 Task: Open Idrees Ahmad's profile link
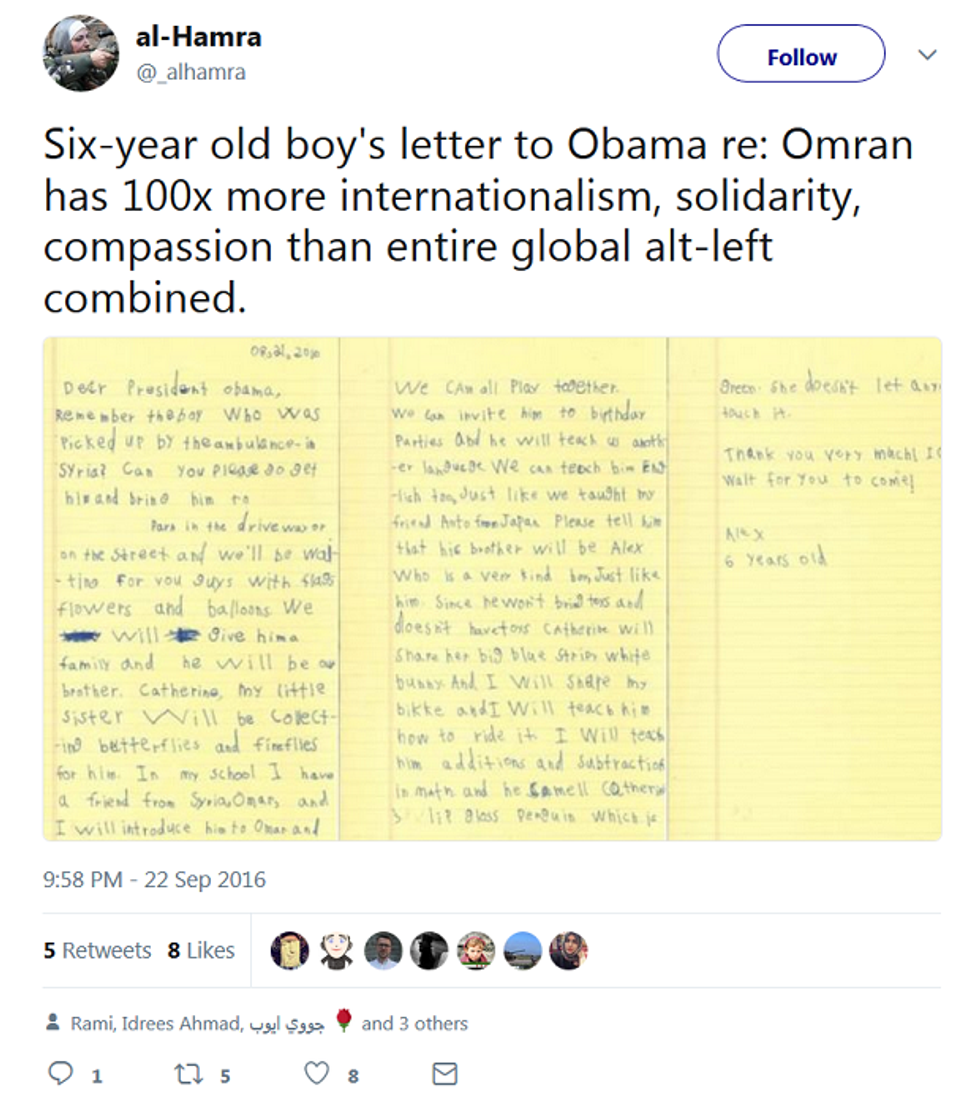pos(180,1023)
